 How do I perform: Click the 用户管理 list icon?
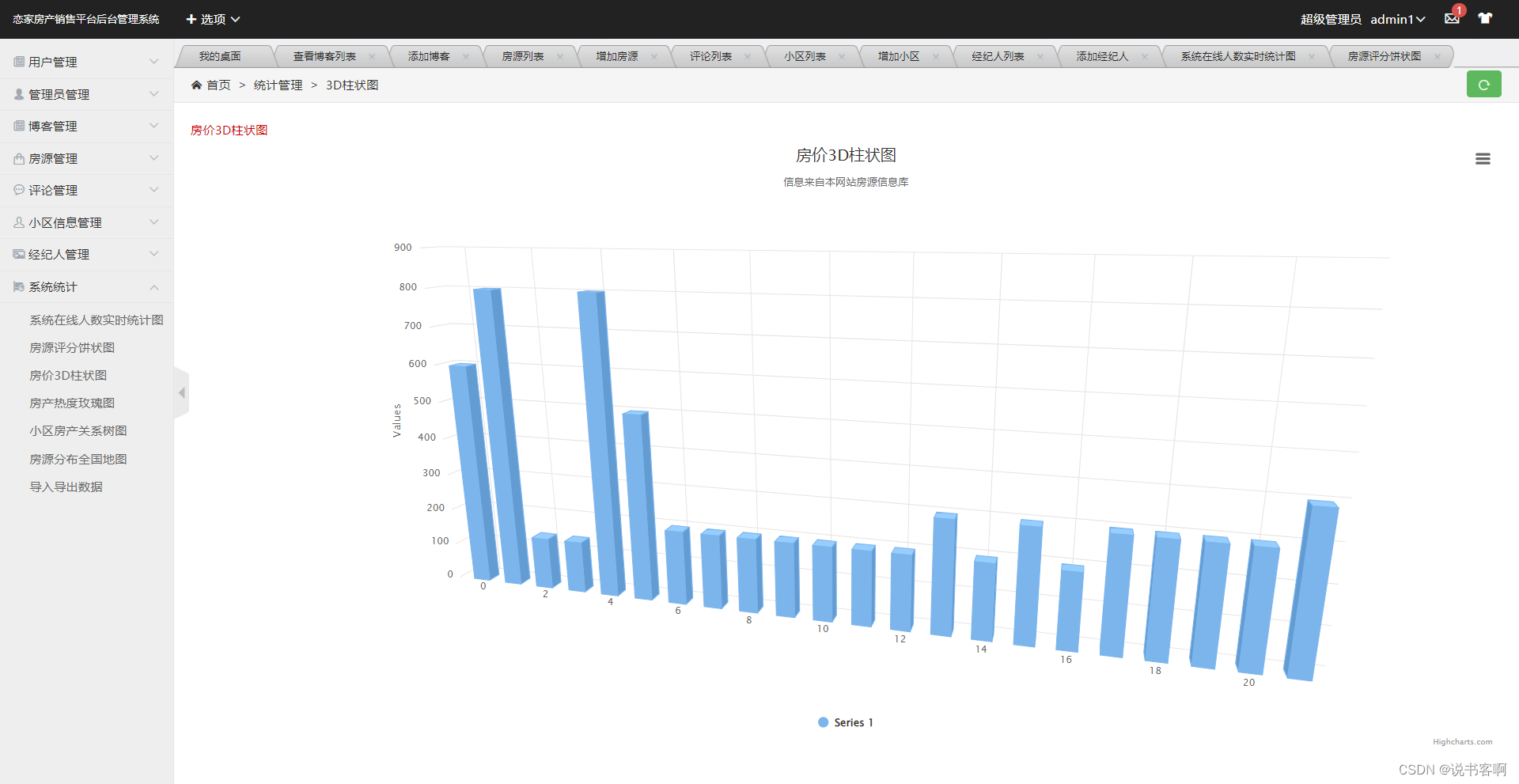[19, 62]
